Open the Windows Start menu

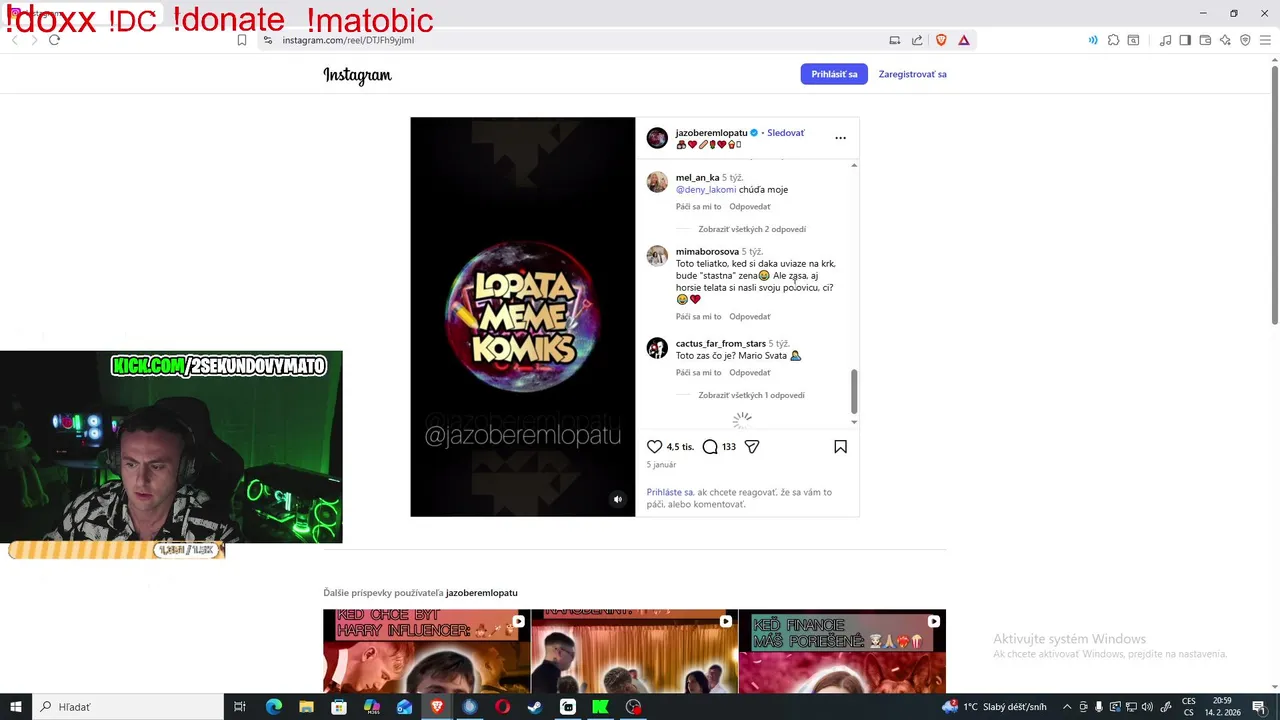coord(16,707)
